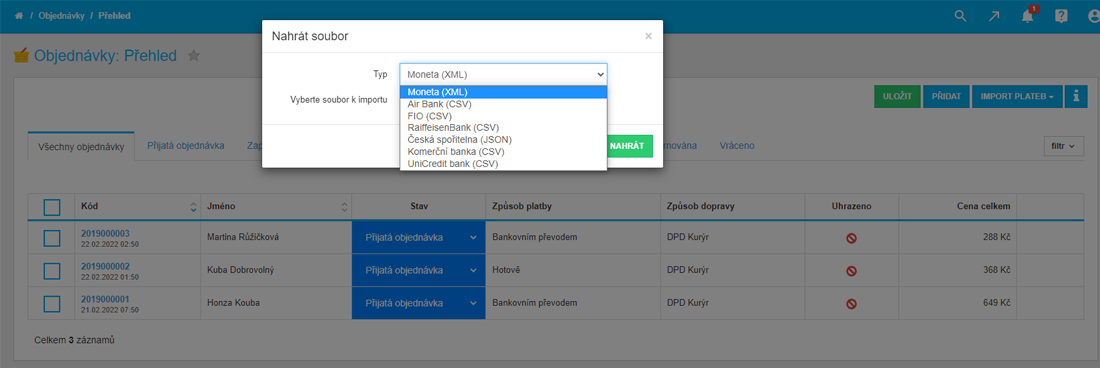
Task: Click the info icon button
Action: [x=1075, y=97]
